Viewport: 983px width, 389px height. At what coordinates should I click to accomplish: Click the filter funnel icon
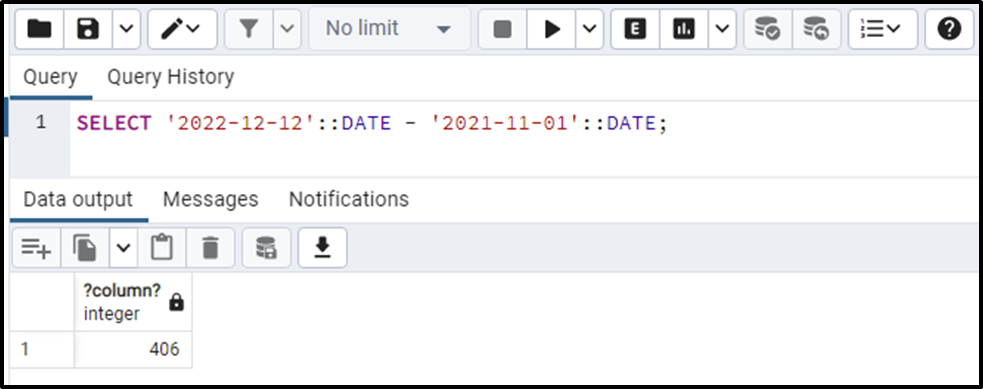click(249, 29)
